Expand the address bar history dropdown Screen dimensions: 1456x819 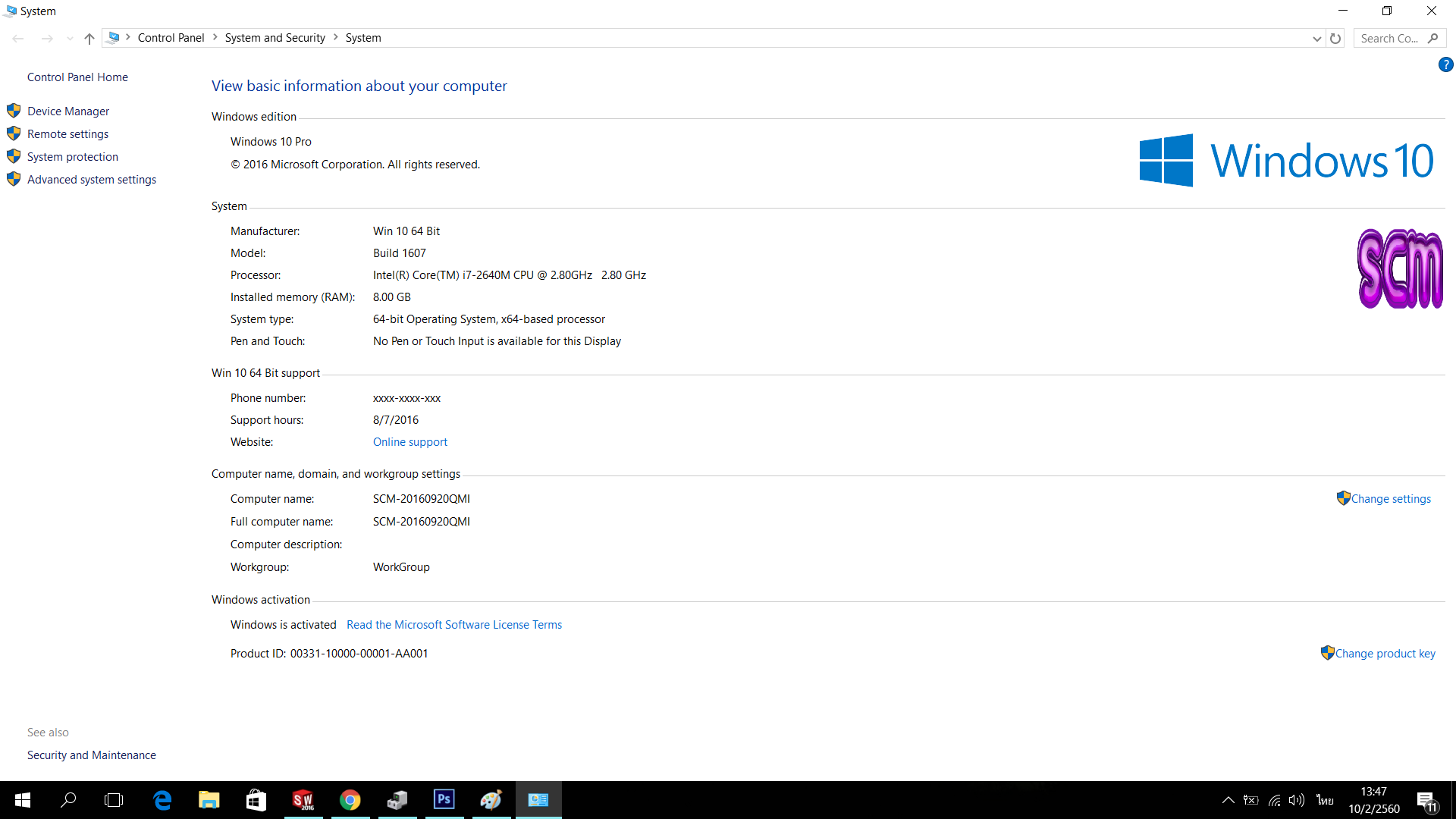tap(1316, 39)
